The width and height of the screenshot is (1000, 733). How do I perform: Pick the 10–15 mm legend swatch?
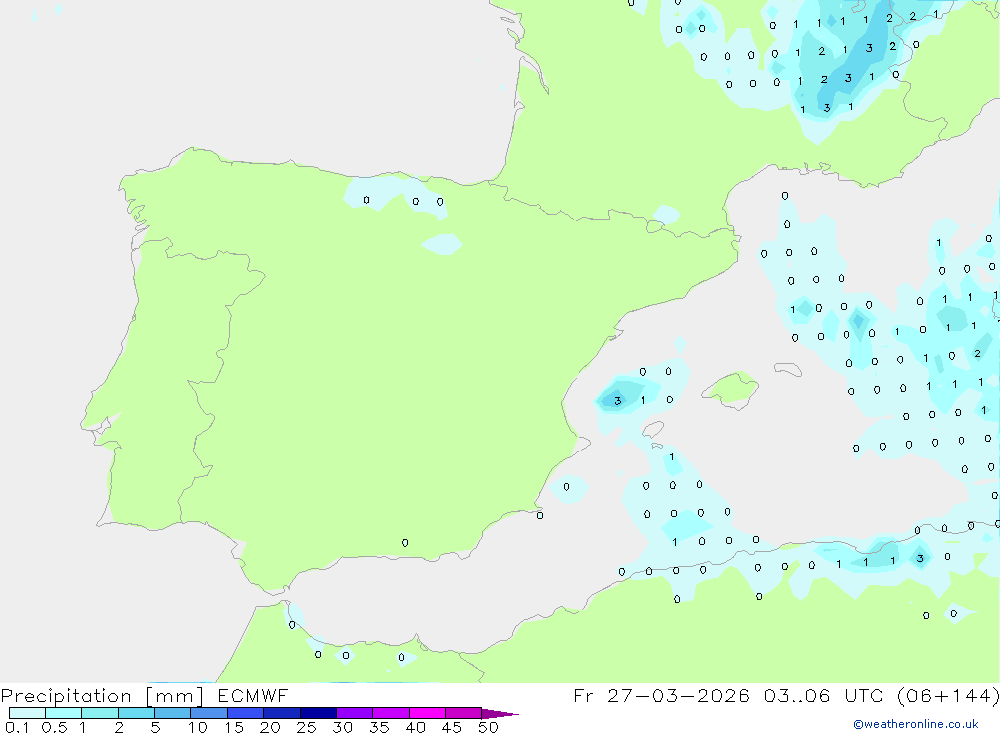[209, 713]
